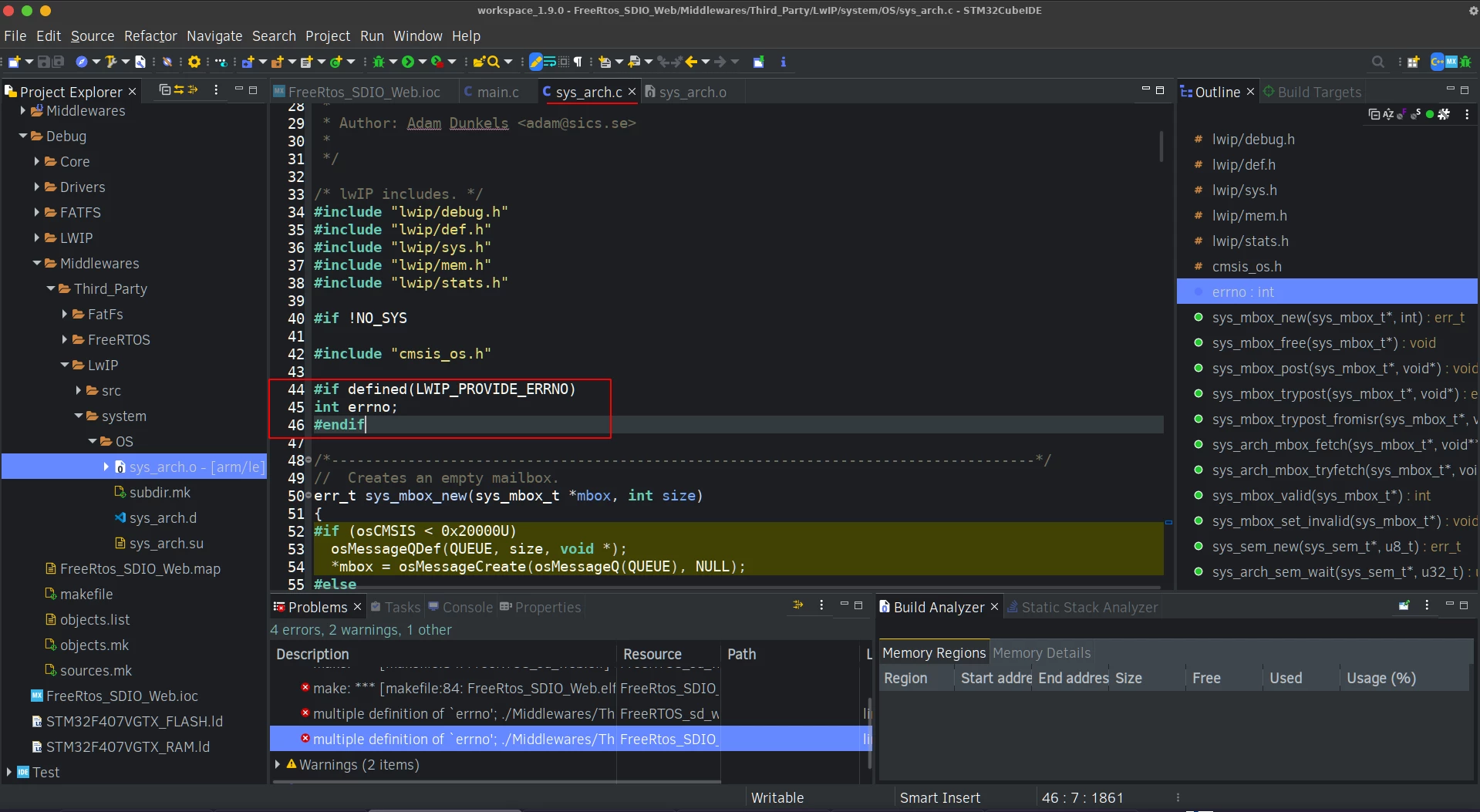The image size is (1480, 812).
Task: Click the editor vertical scrollbar thumb
Action: 1161,147
